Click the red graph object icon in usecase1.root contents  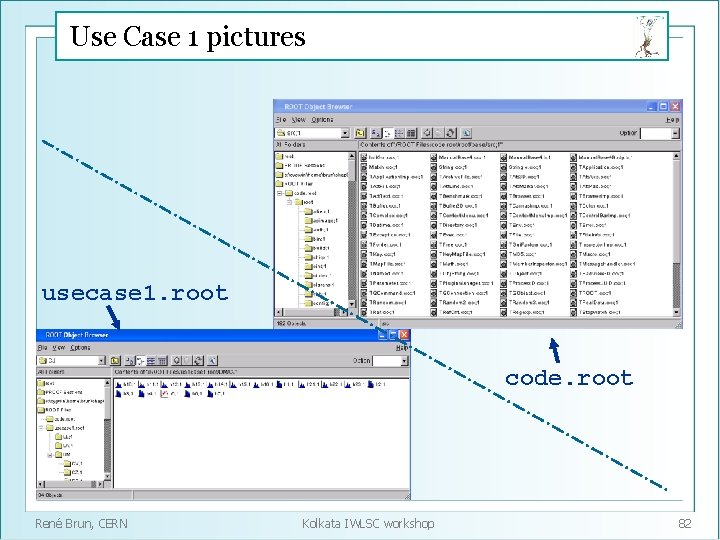click(164, 394)
